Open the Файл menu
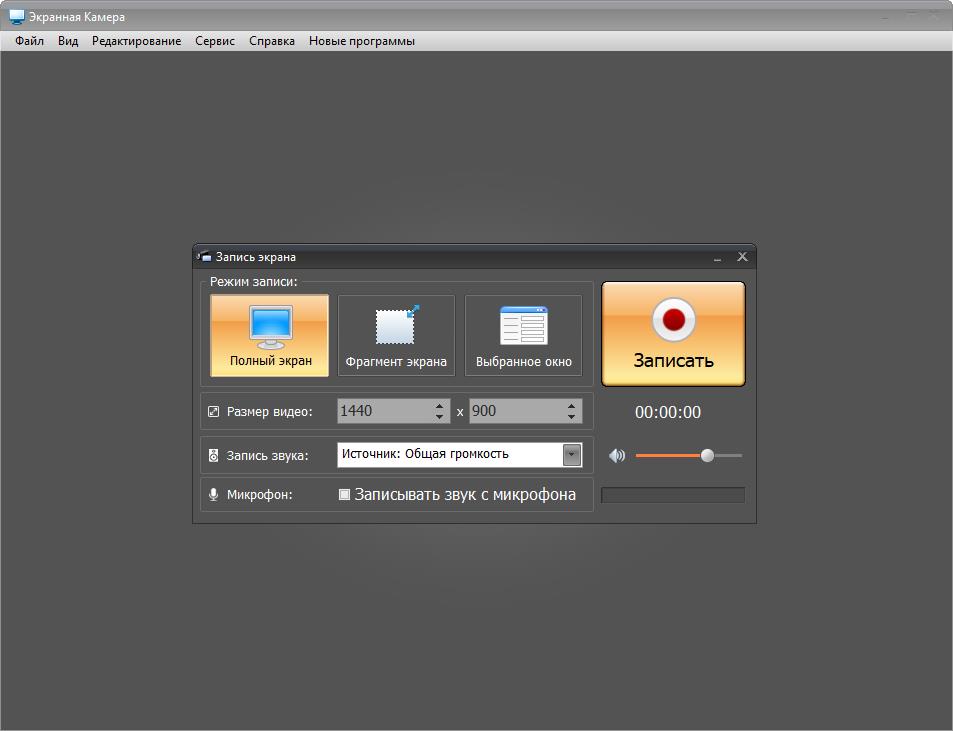 (x=30, y=41)
